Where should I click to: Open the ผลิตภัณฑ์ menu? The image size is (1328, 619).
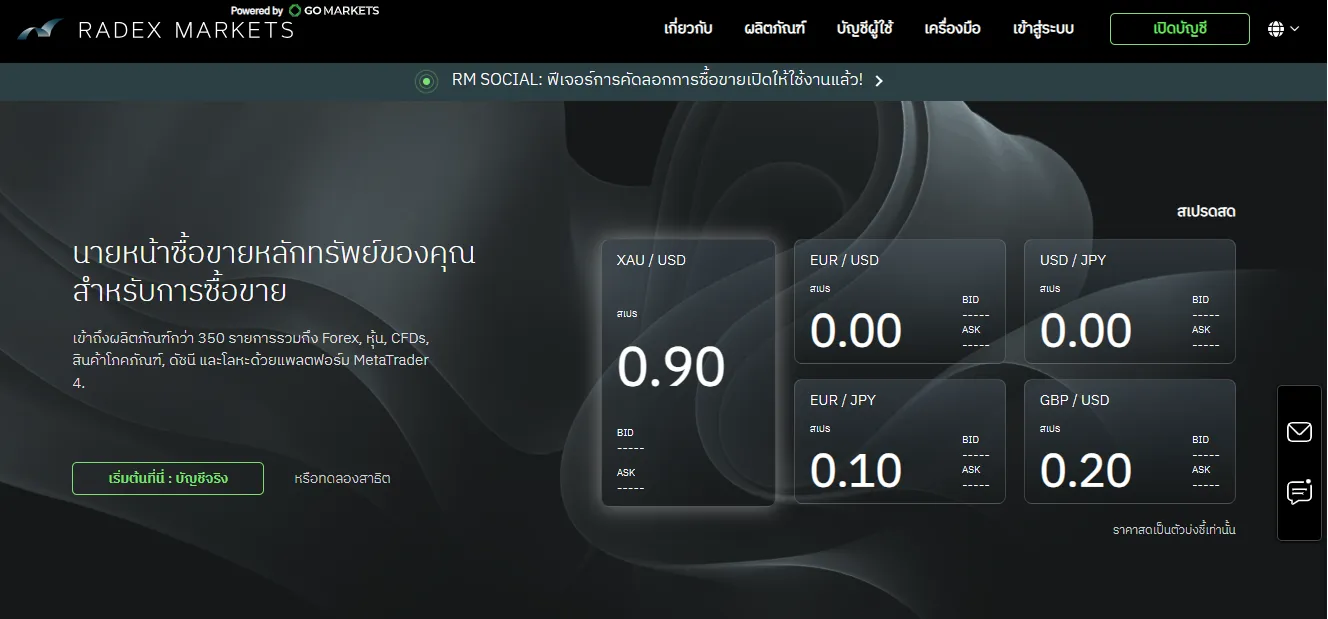coord(775,29)
